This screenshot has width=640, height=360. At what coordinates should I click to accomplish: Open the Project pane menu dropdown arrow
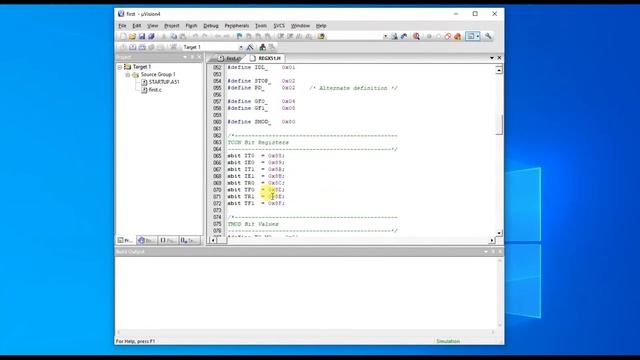pyautogui.click(x=185, y=57)
